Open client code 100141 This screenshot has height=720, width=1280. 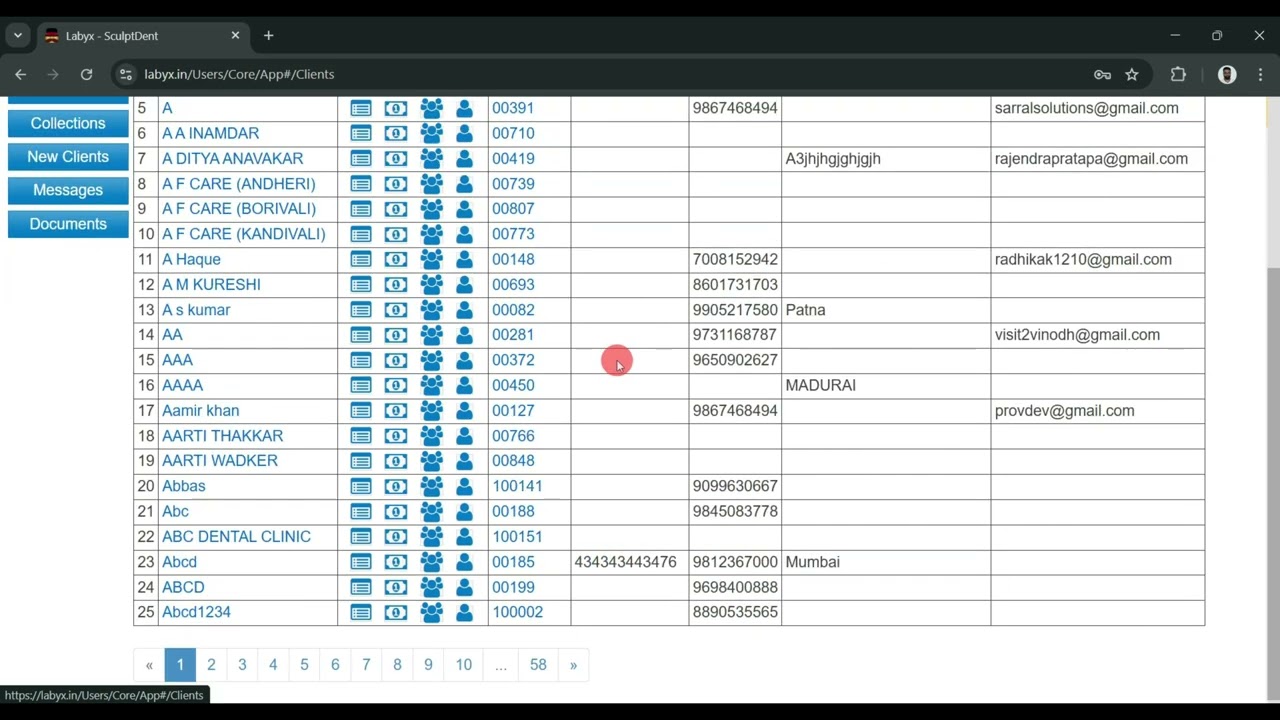point(517,486)
